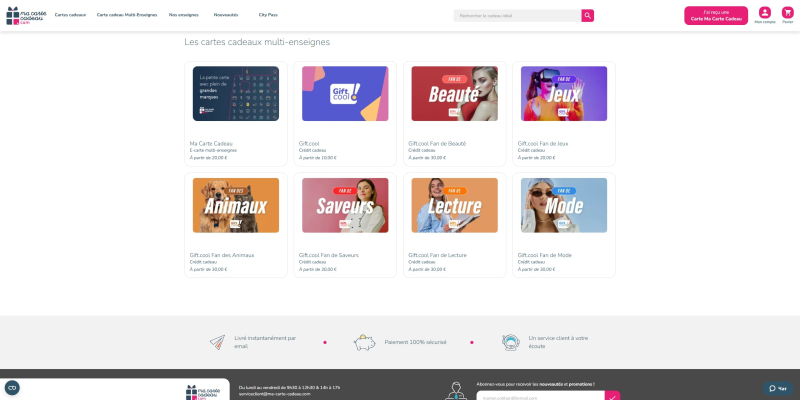Open the Mon compte account icon
The width and height of the screenshot is (800, 400).
click(x=765, y=13)
